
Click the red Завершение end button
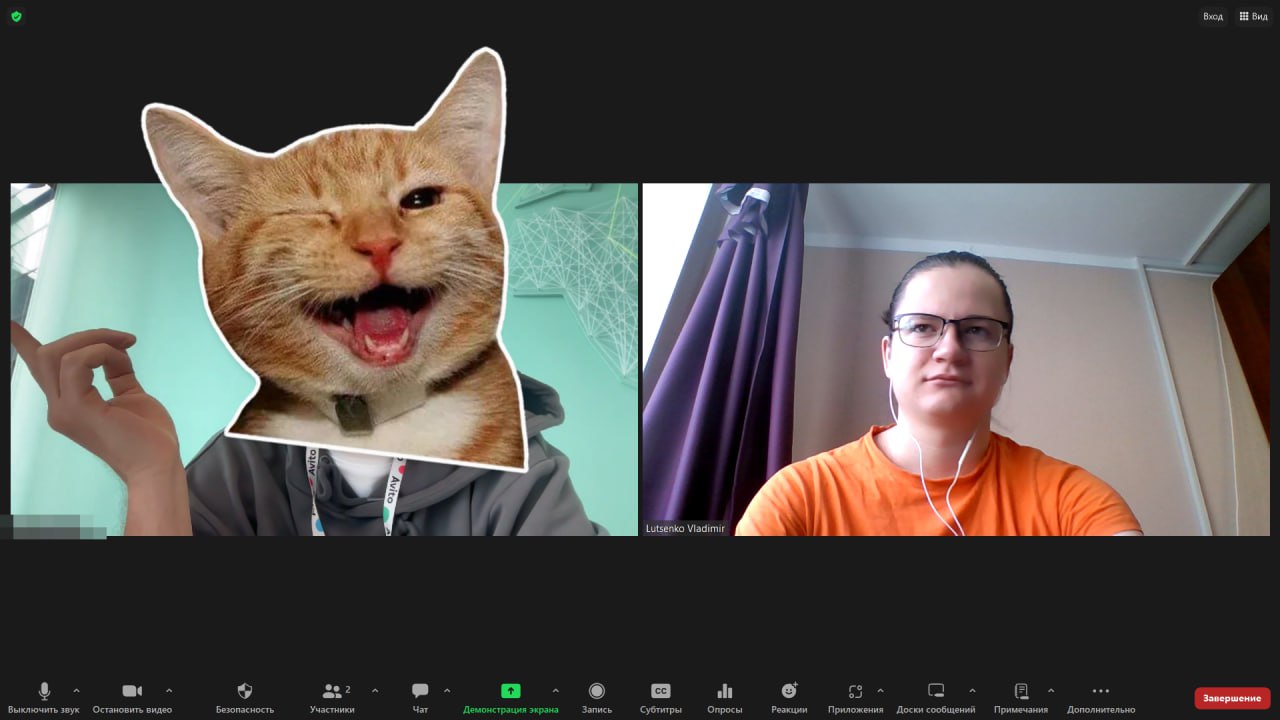pyautogui.click(x=1231, y=698)
